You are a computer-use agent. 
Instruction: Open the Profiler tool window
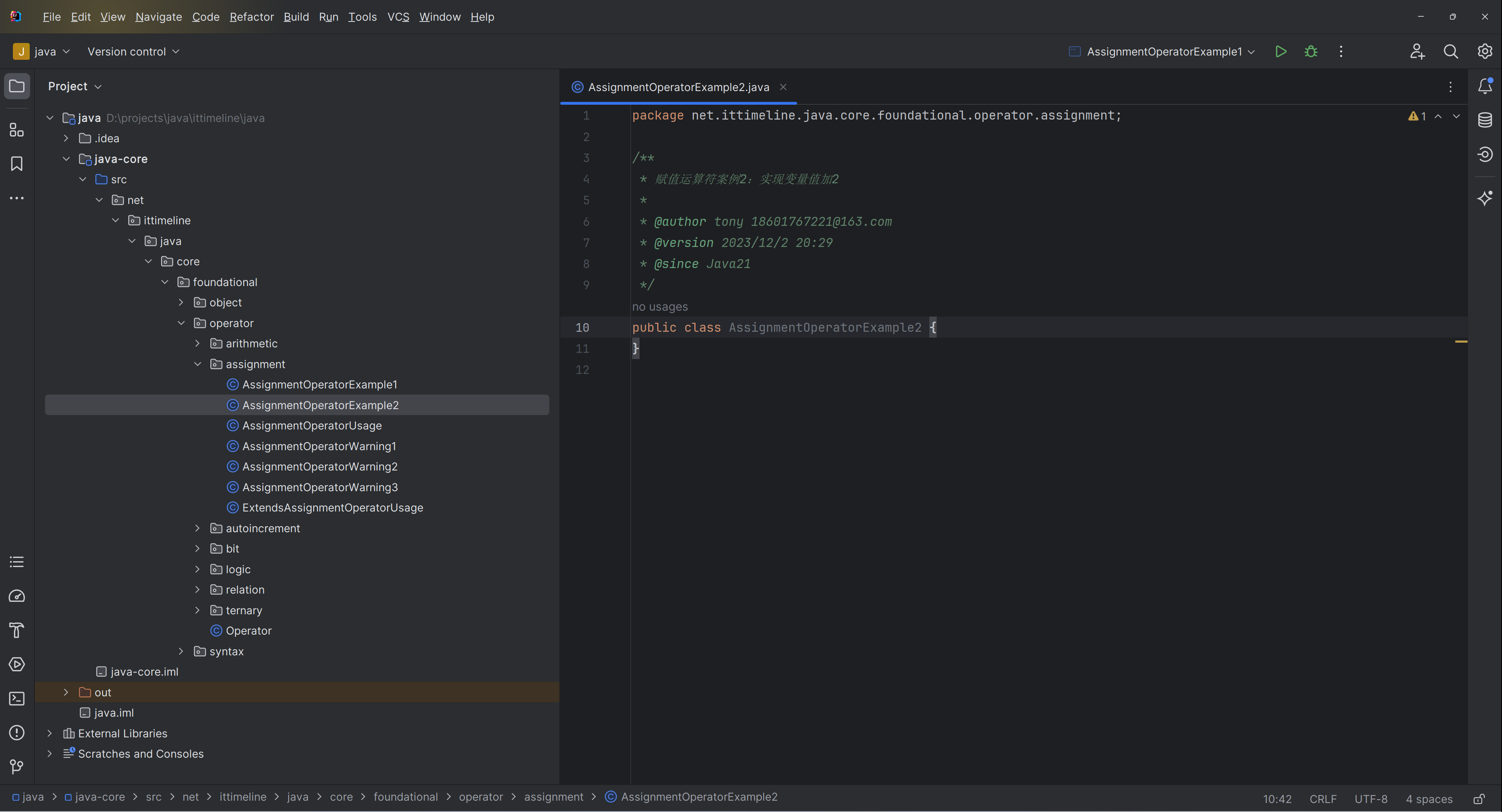[x=17, y=596]
